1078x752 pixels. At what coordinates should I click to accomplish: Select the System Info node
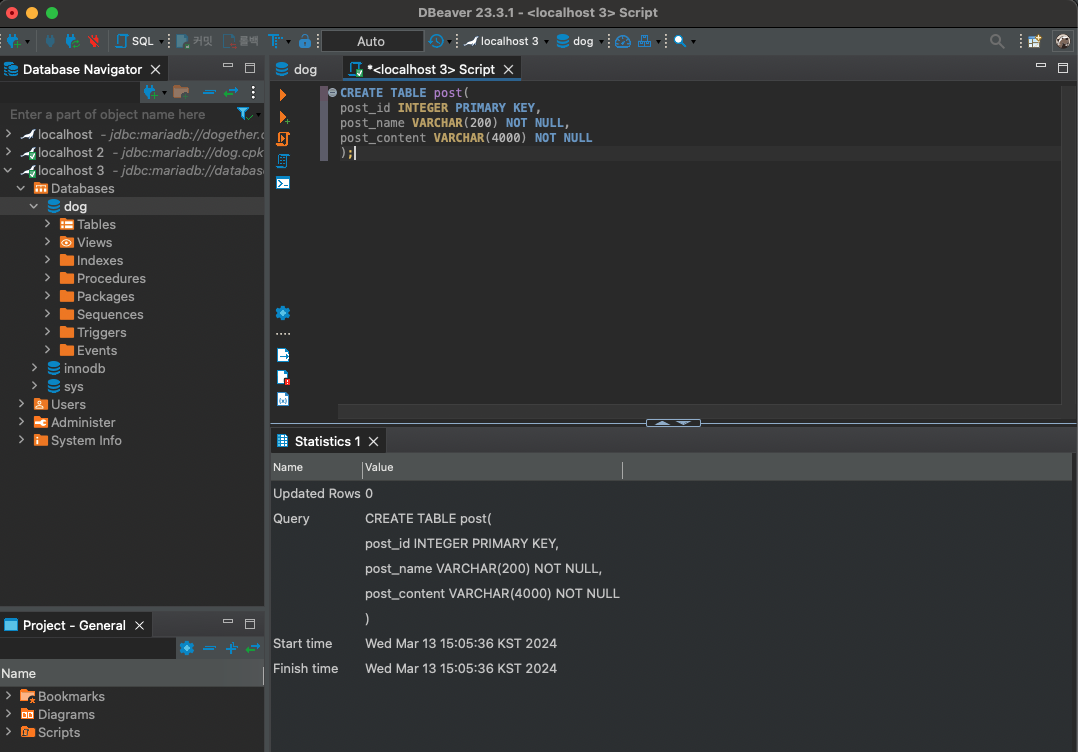coord(78,441)
